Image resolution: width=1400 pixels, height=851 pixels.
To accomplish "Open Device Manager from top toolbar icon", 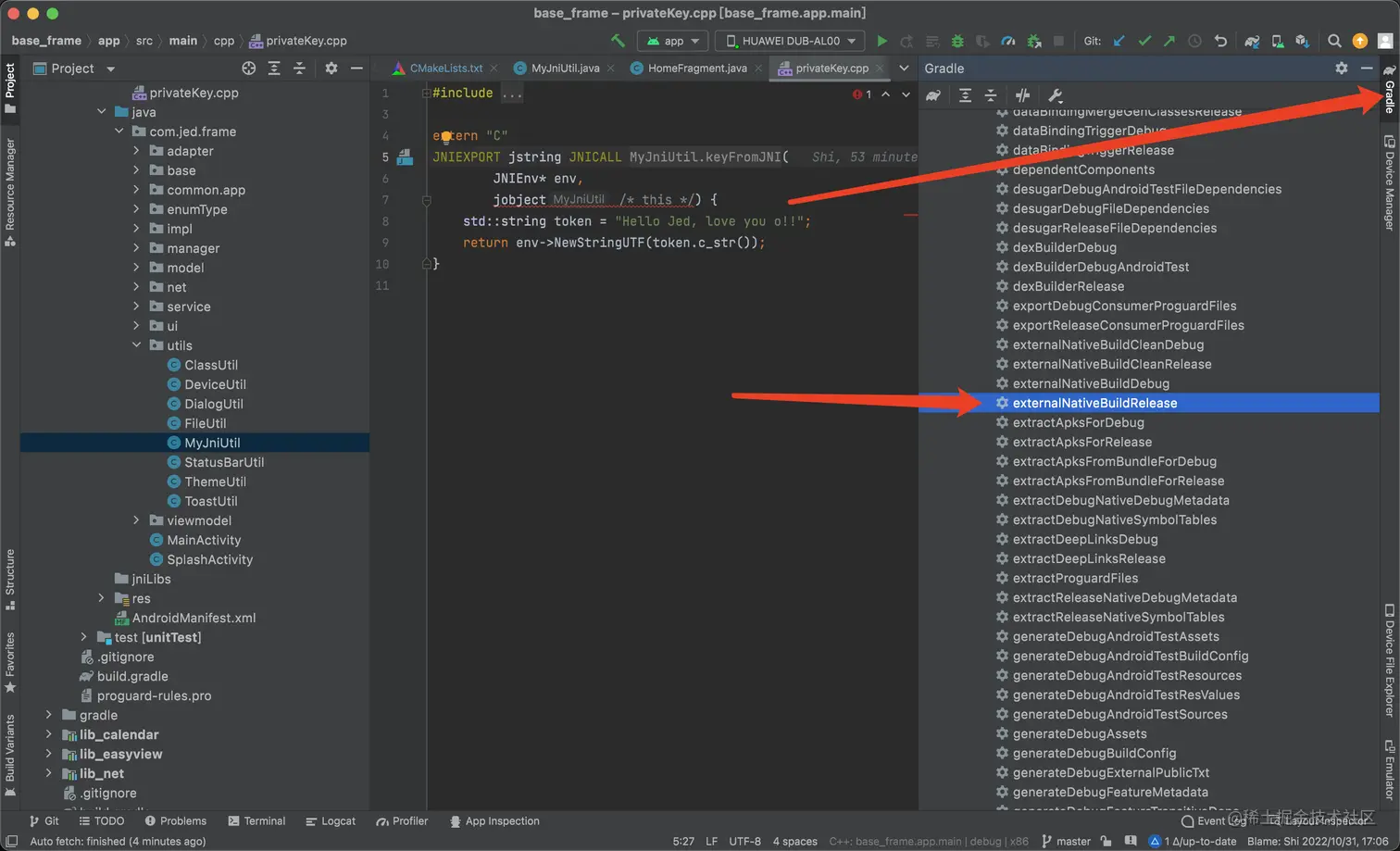I will (x=1278, y=41).
